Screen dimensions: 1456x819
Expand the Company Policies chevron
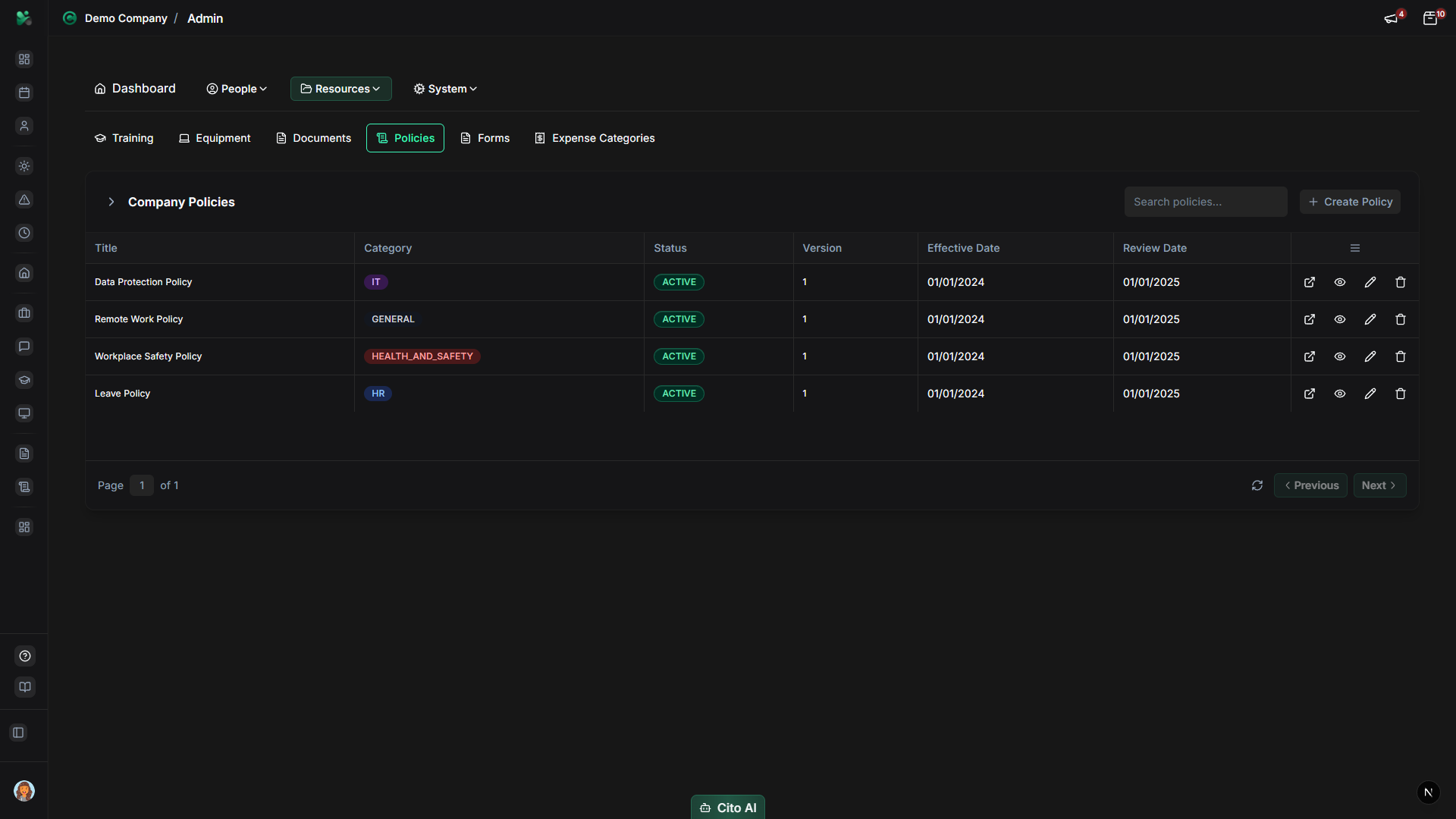coord(111,202)
